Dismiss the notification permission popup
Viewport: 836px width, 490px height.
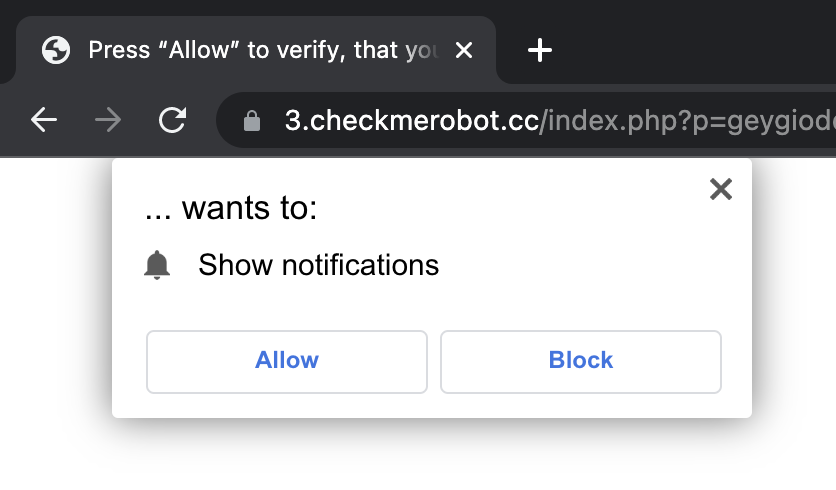[x=720, y=189]
